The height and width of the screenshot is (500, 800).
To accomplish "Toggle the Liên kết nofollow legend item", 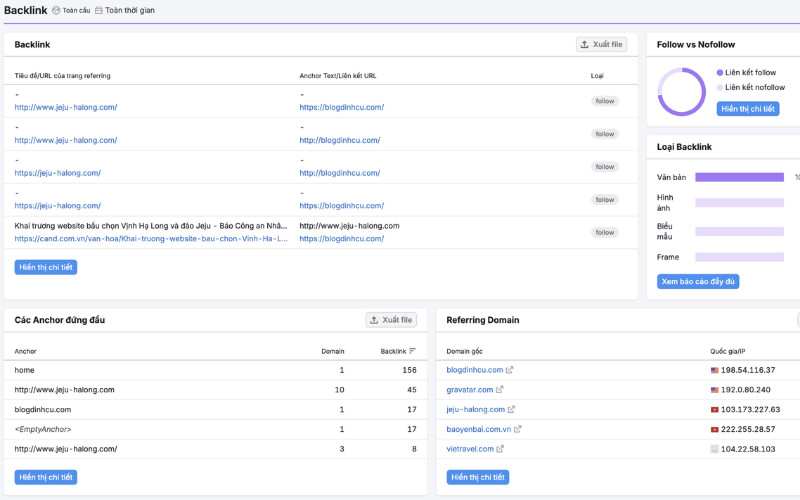I will pos(751,87).
